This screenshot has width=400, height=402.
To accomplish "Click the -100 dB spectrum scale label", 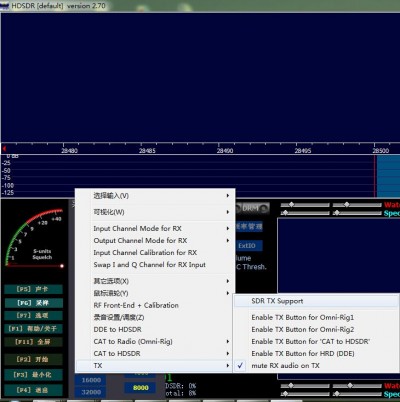I will [8, 185].
